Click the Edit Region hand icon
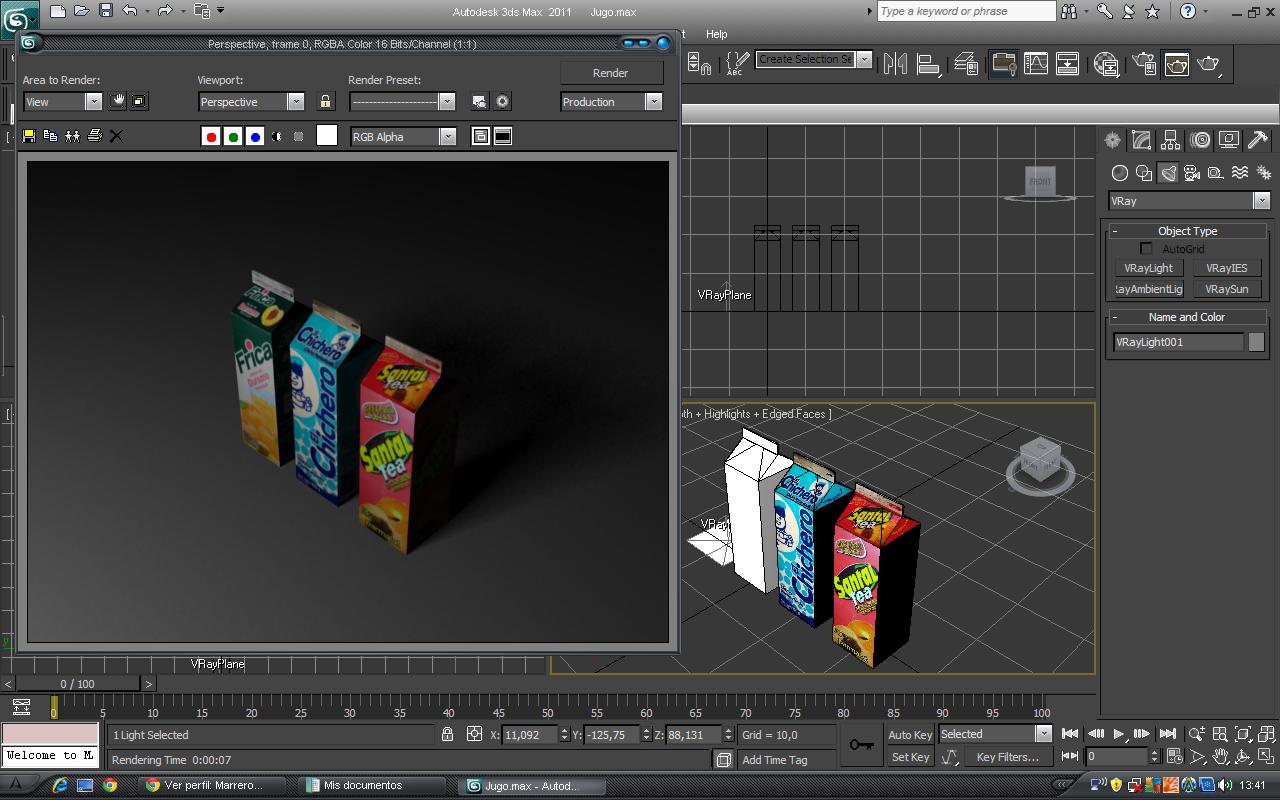1280x800 pixels. click(x=118, y=101)
